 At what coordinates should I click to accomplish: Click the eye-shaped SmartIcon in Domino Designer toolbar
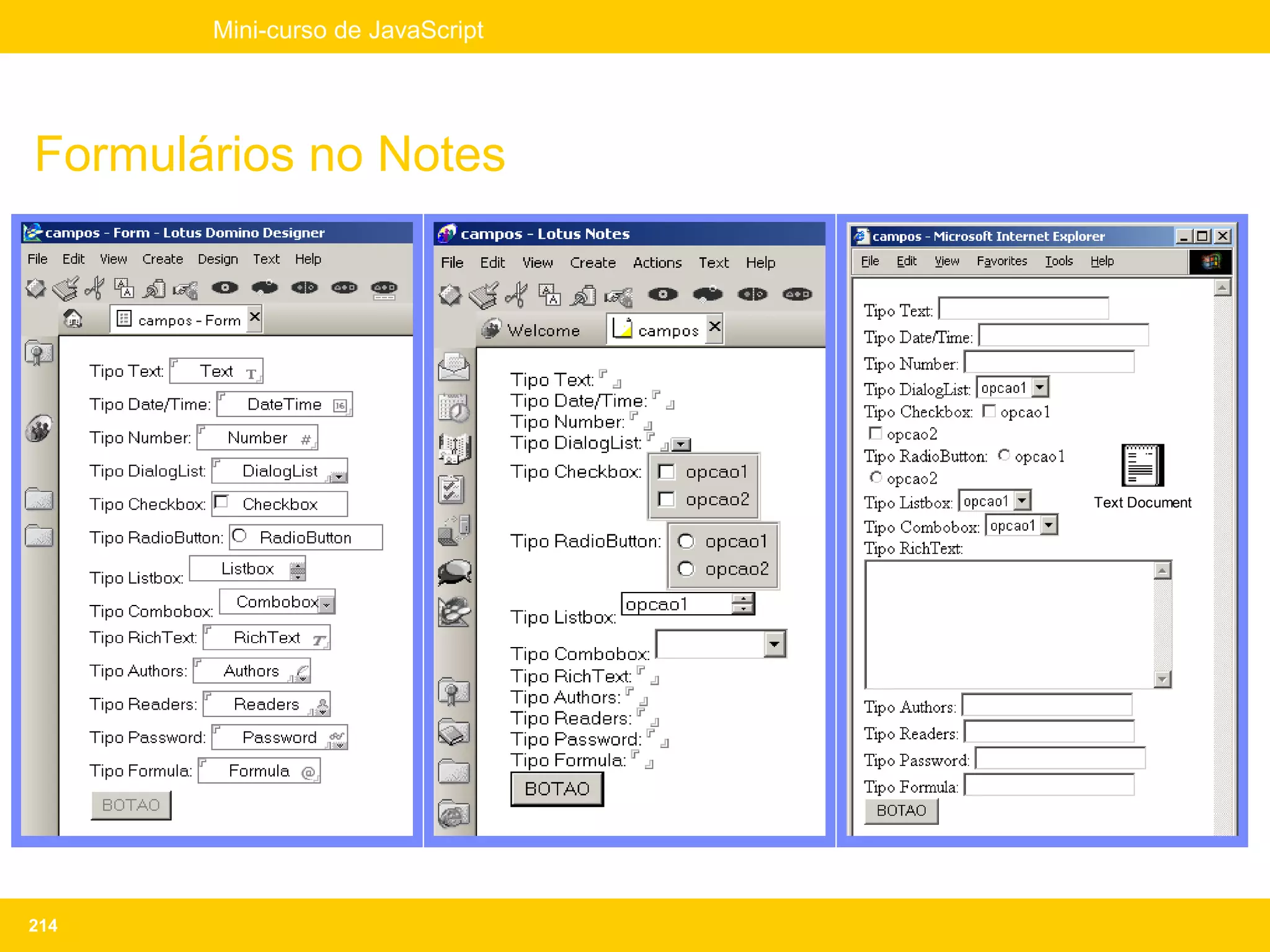(x=224, y=288)
